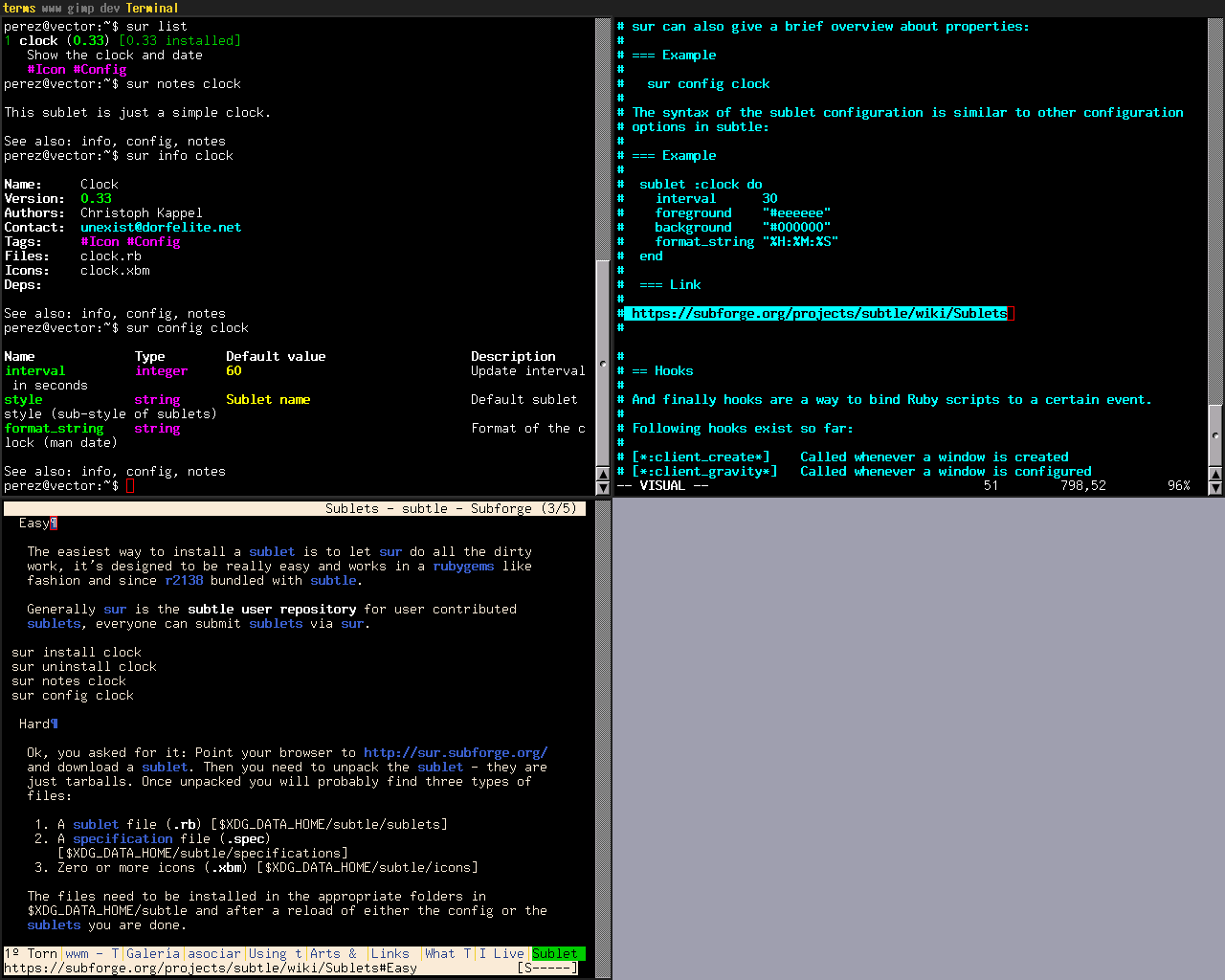Click the browser pane's vertical scrollbar
The width and height of the screenshot is (1225, 980).
click(603, 737)
